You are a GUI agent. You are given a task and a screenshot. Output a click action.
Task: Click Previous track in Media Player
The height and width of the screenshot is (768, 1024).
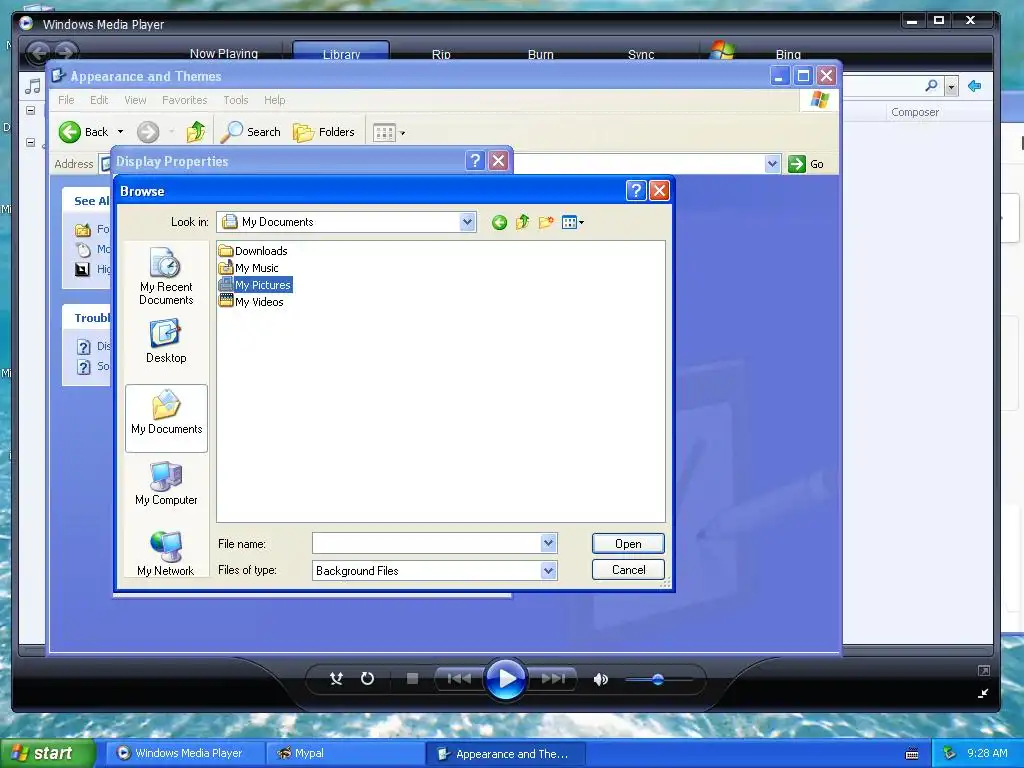pos(459,679)
